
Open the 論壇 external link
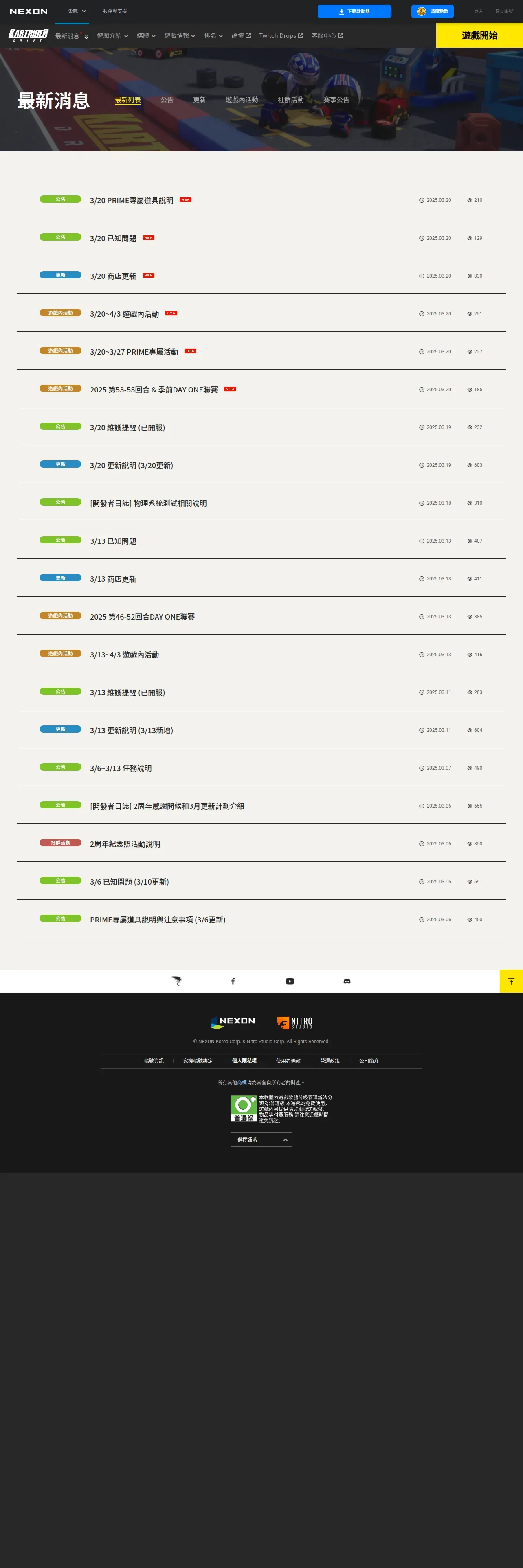coord(241,36)
